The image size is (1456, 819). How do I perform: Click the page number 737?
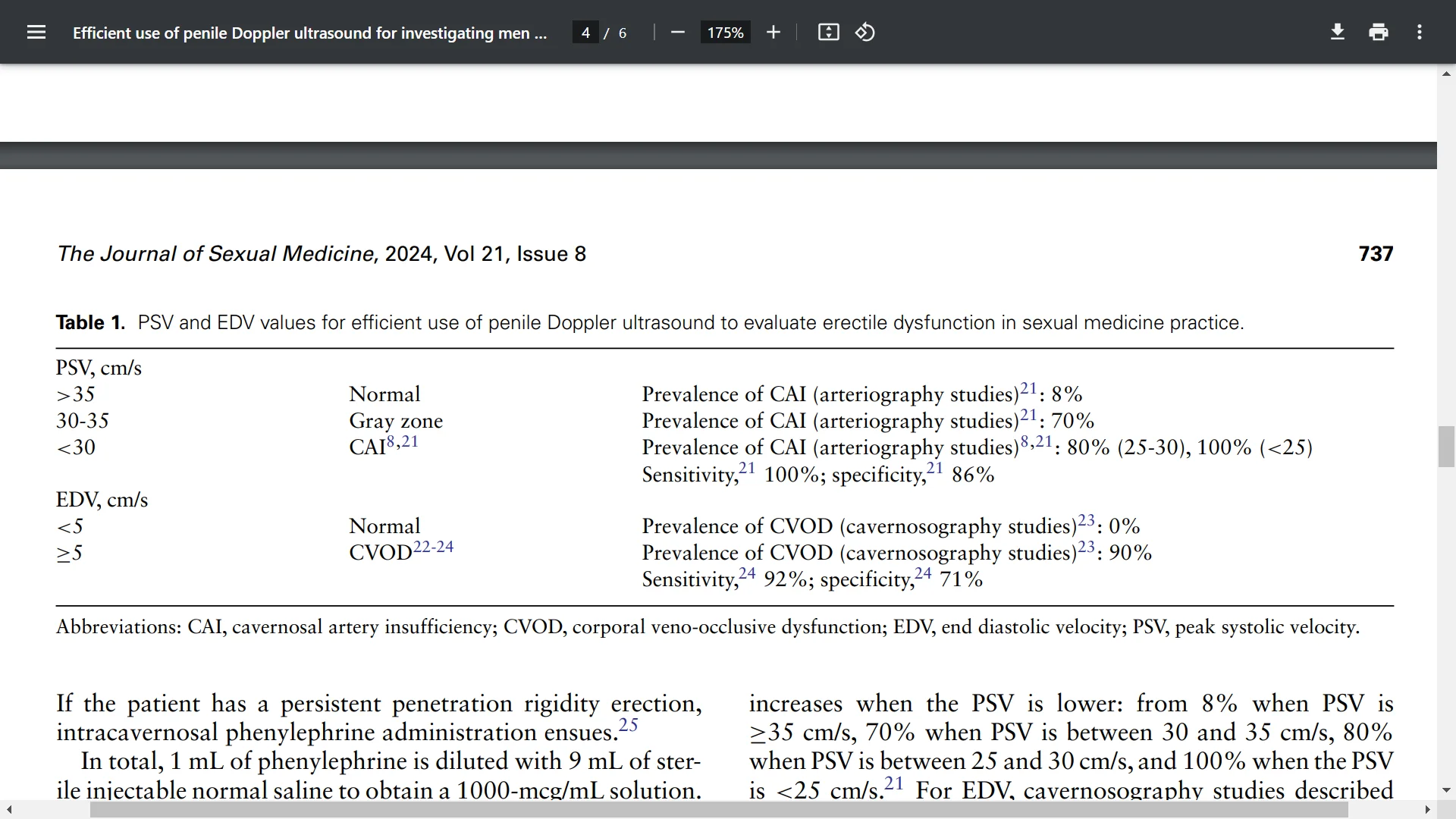tap(1376, 254)
